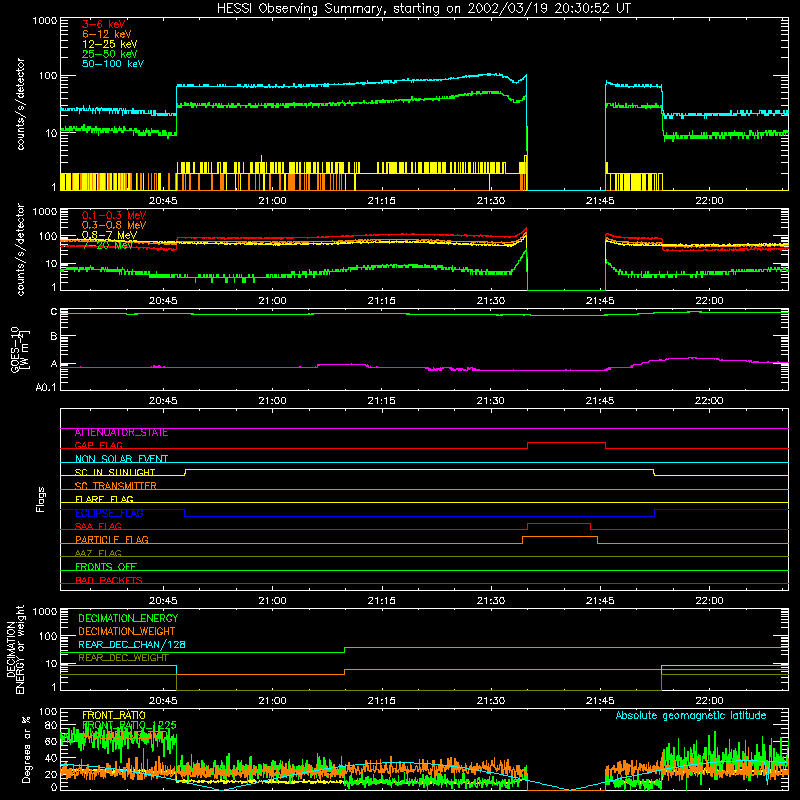800x800 pixels.
Task: Click the raised segment of the GAP_FLAG line
Action: [x=566, y=443]
